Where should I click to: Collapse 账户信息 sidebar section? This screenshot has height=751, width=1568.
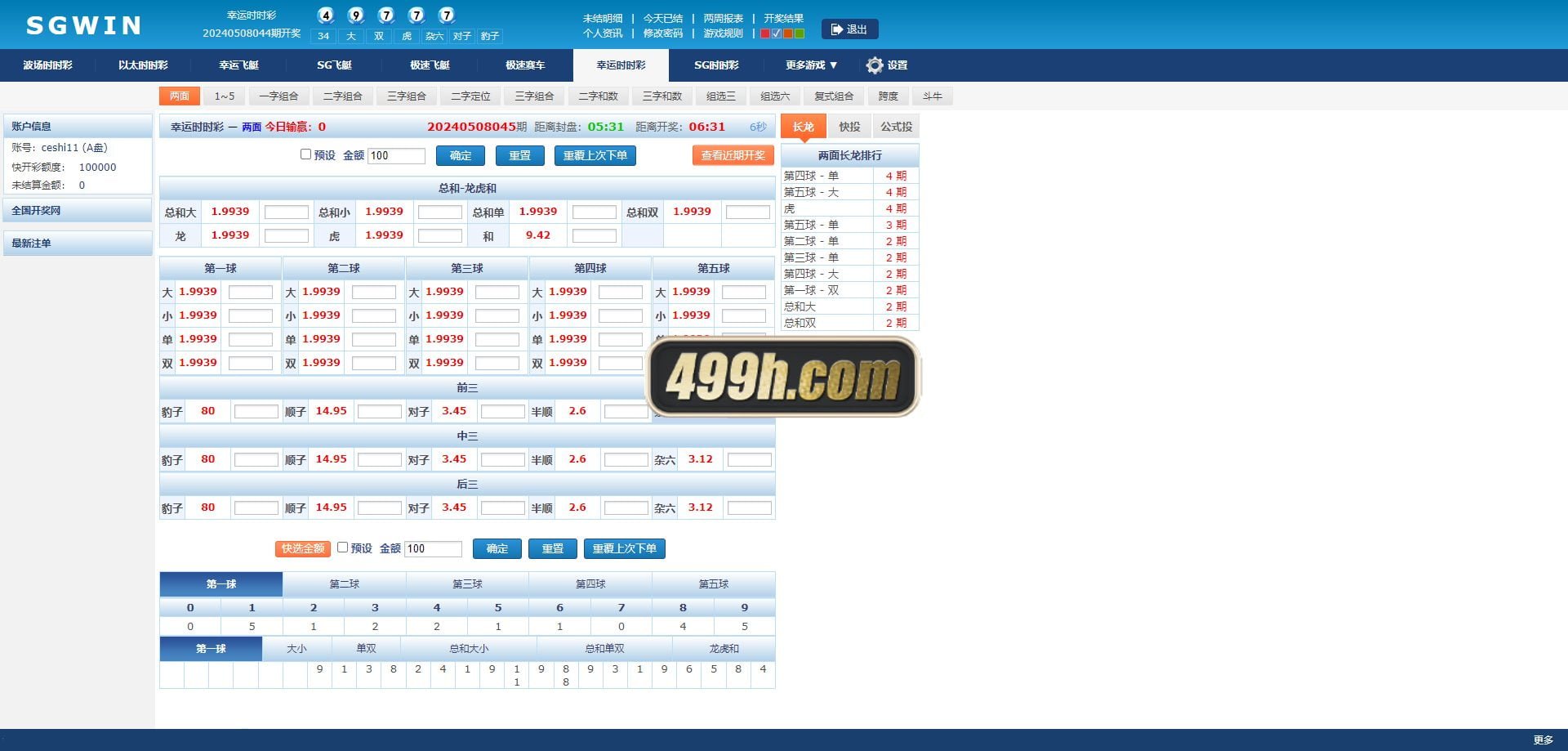[78, 127]
